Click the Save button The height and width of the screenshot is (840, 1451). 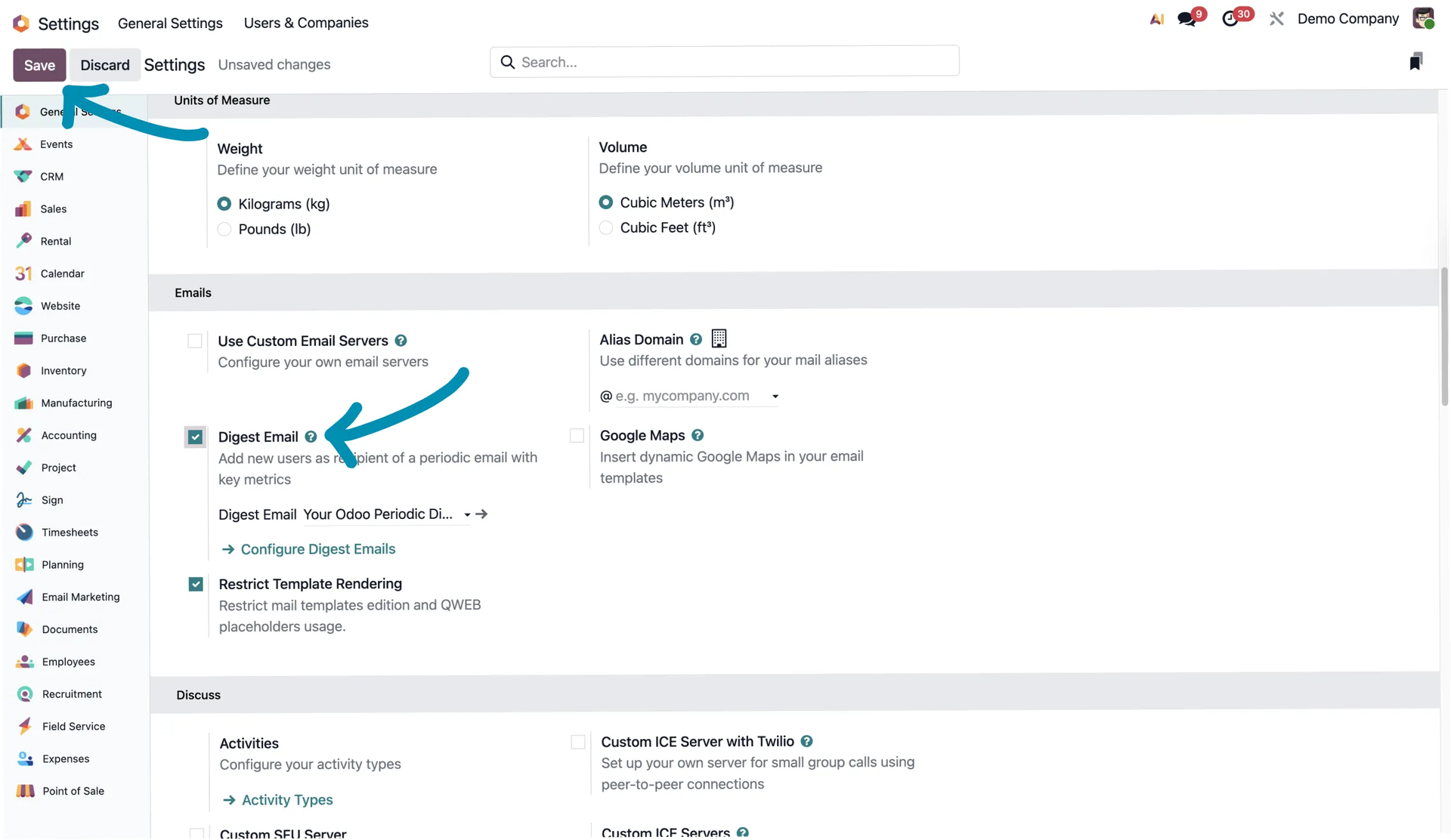[39, 65]
